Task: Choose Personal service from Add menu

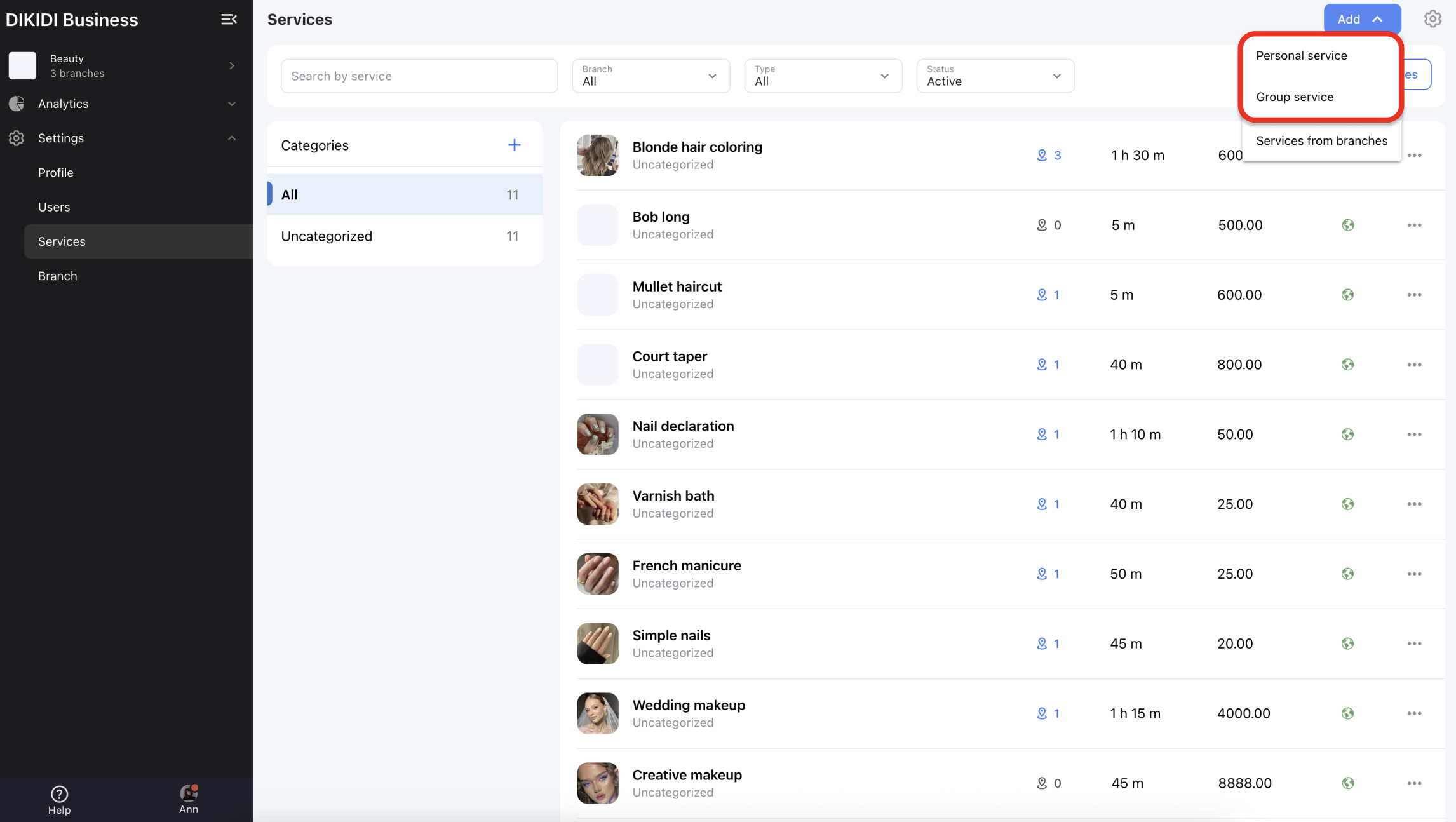Action: pyautogui.click(x=1301, y=55)
